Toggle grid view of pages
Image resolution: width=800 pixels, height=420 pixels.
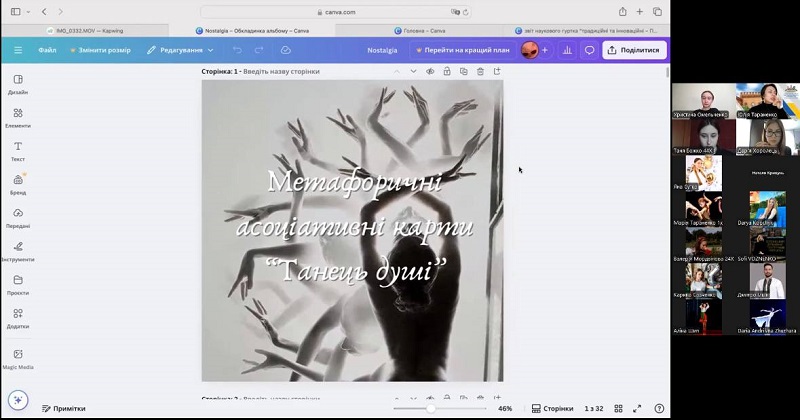617,408
